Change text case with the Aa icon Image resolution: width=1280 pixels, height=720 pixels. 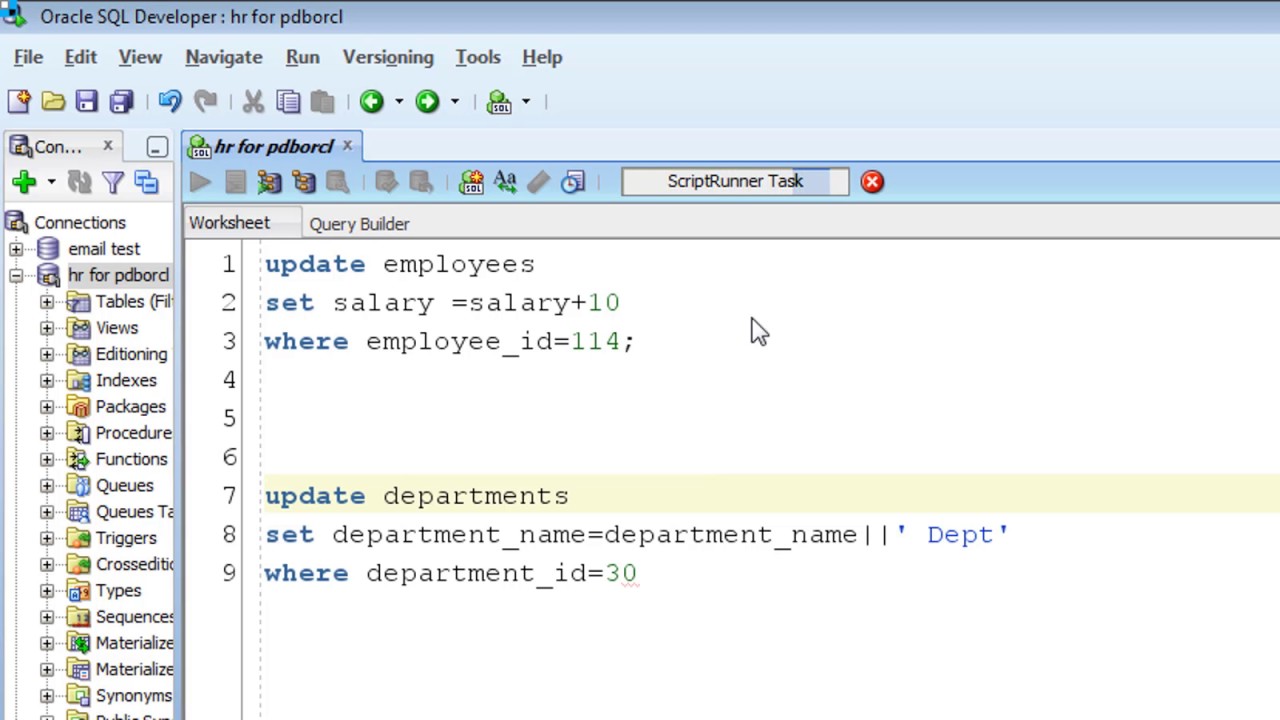(505, 182)
